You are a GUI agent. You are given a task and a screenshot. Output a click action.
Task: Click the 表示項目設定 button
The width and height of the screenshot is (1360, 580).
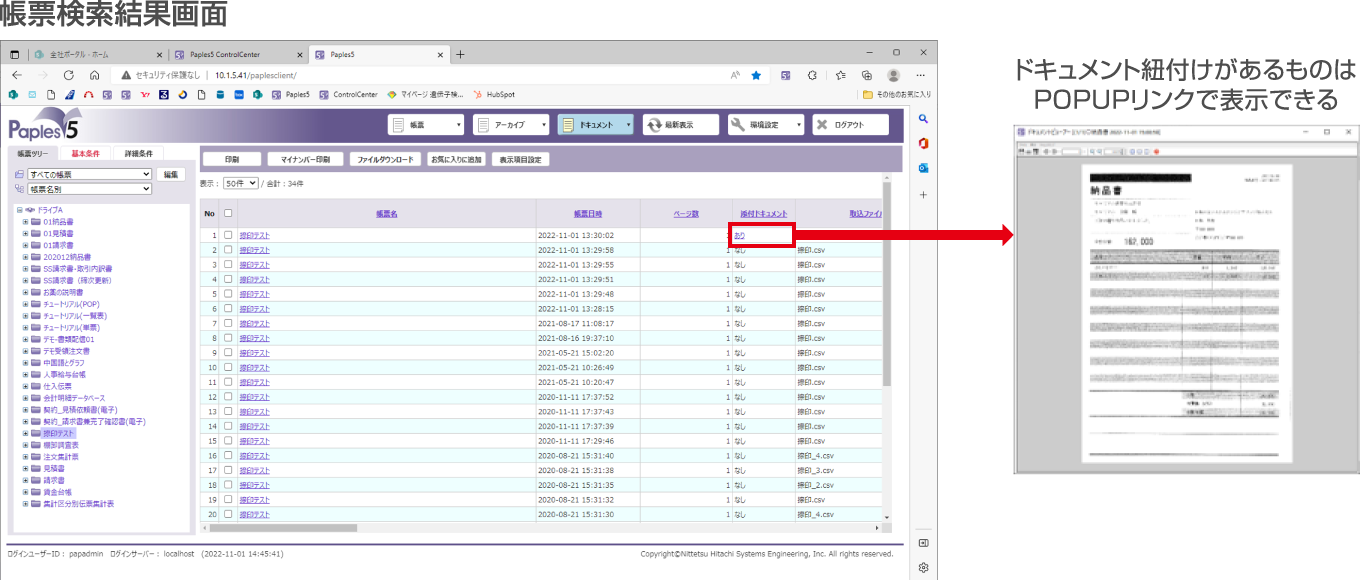tap(520, 159)
